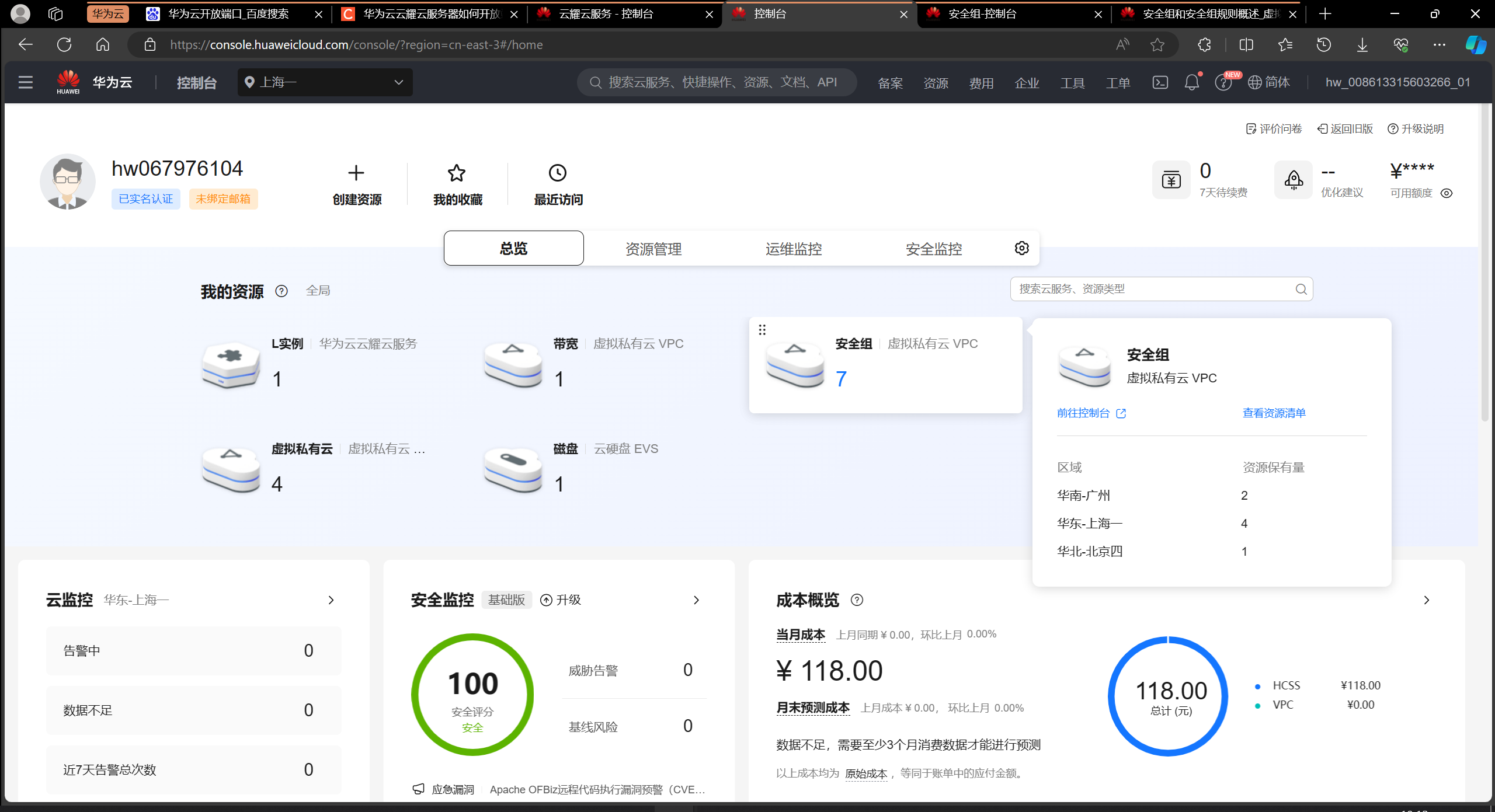Click the 118.00 cost donut chart
The image size is (1495, 812).
click(1168, 696)
